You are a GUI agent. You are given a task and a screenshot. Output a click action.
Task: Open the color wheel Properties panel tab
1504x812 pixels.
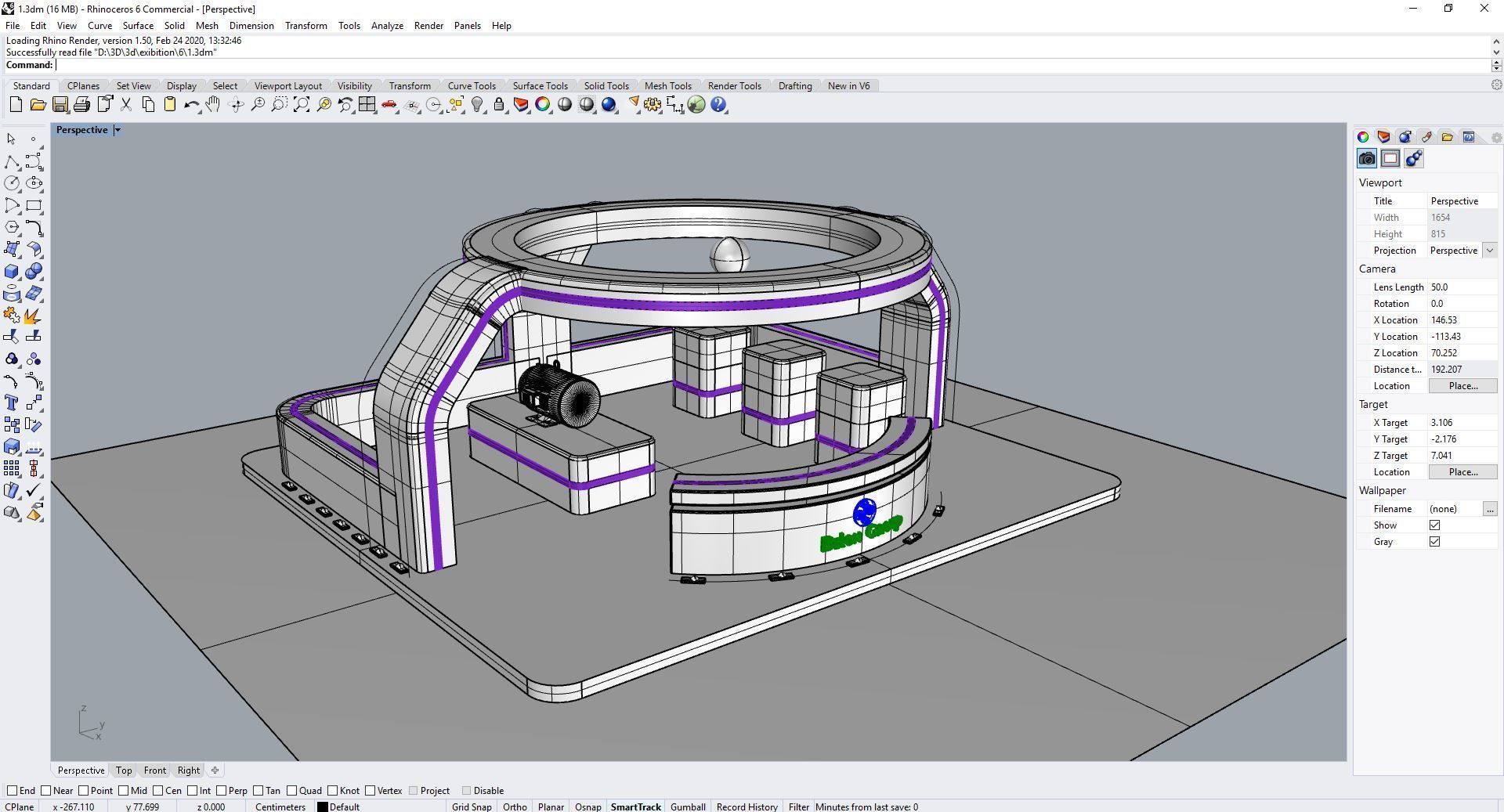tap(1363, 137)
